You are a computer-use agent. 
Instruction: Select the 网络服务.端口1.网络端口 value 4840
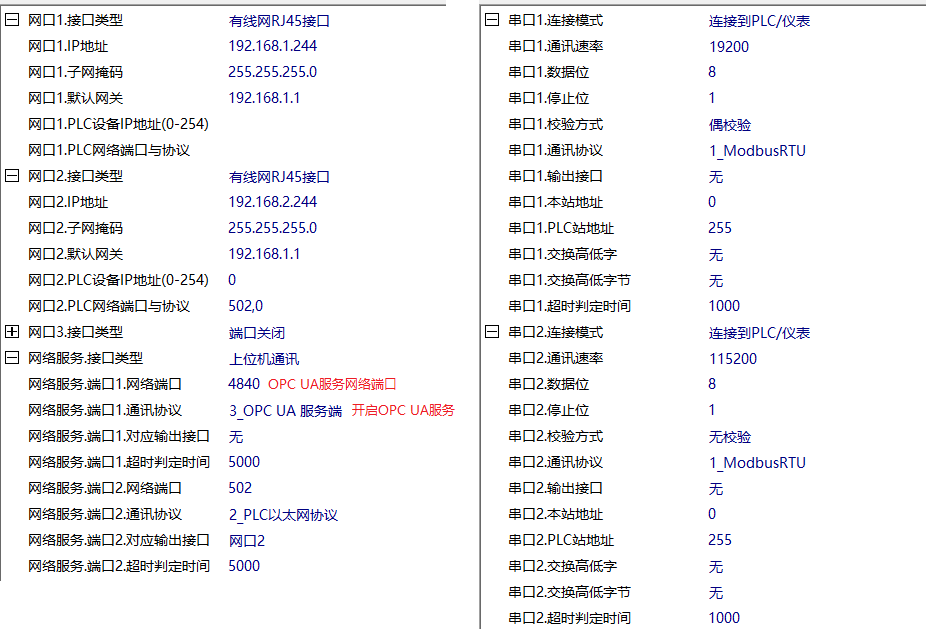coord(244,384)
